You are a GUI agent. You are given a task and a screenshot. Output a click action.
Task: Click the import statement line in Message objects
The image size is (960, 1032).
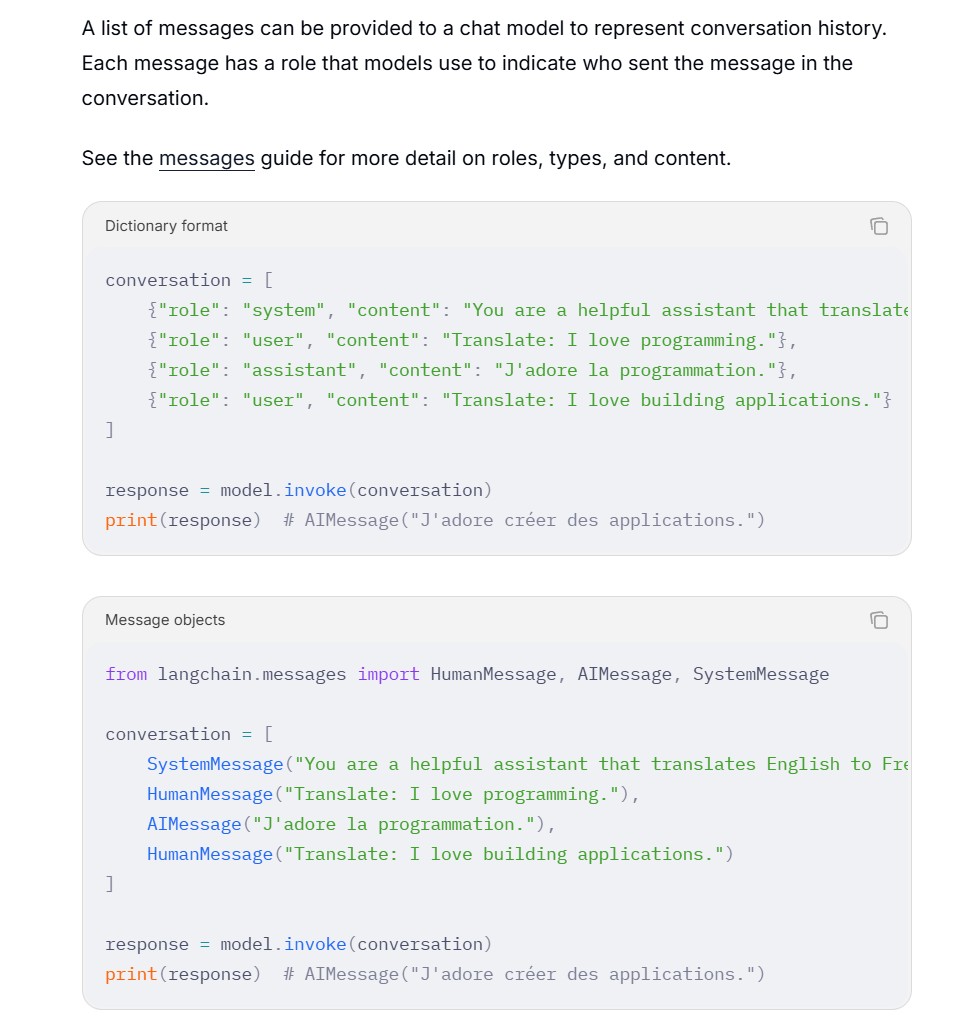coord(467,675)
